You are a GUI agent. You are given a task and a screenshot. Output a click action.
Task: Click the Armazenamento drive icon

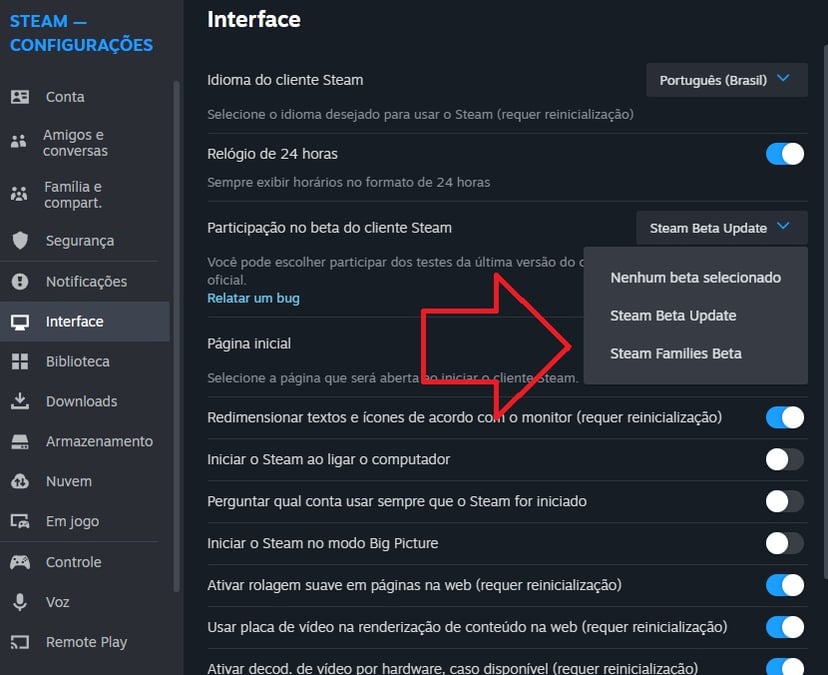20,442
